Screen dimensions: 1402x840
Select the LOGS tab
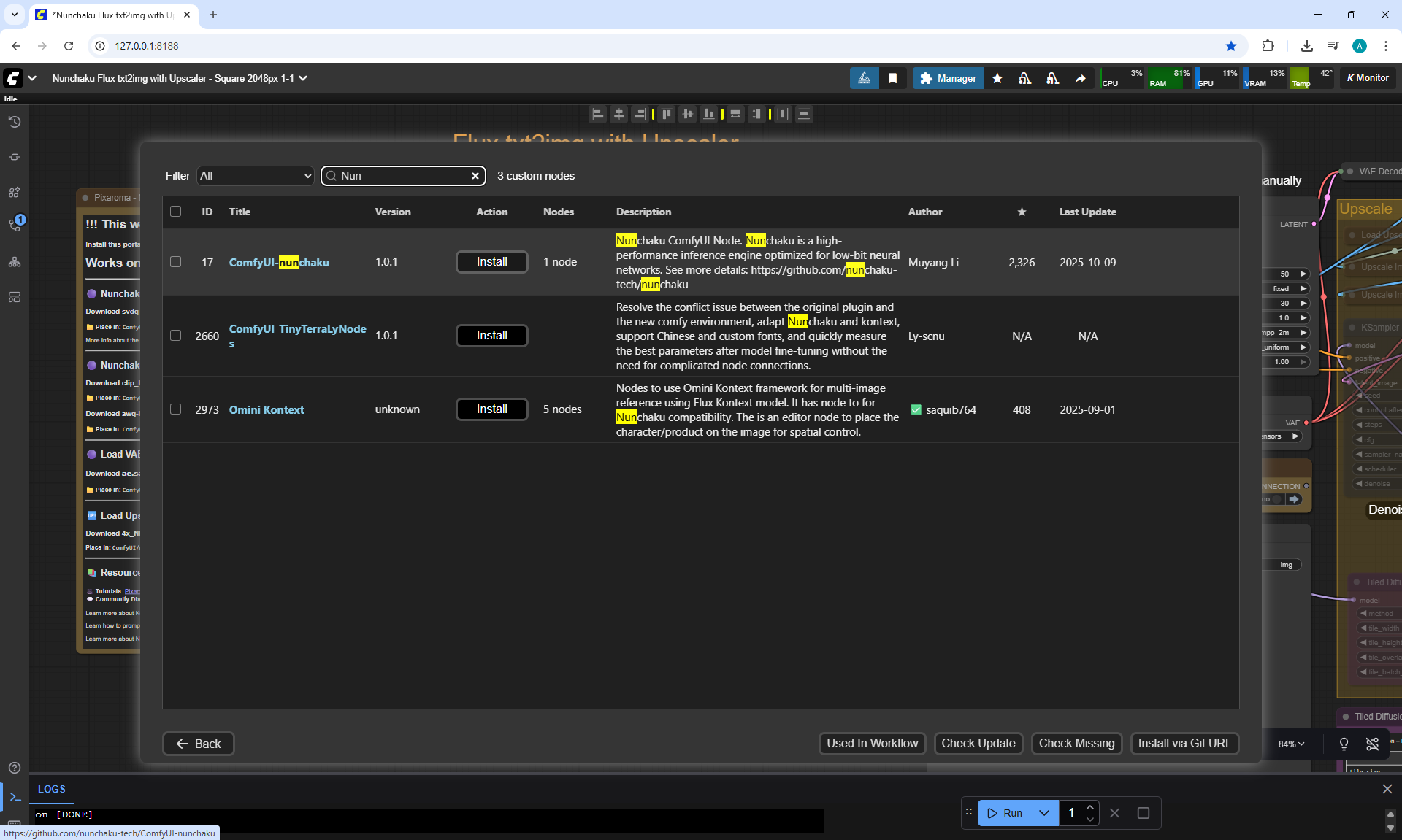tap(51, 789)
